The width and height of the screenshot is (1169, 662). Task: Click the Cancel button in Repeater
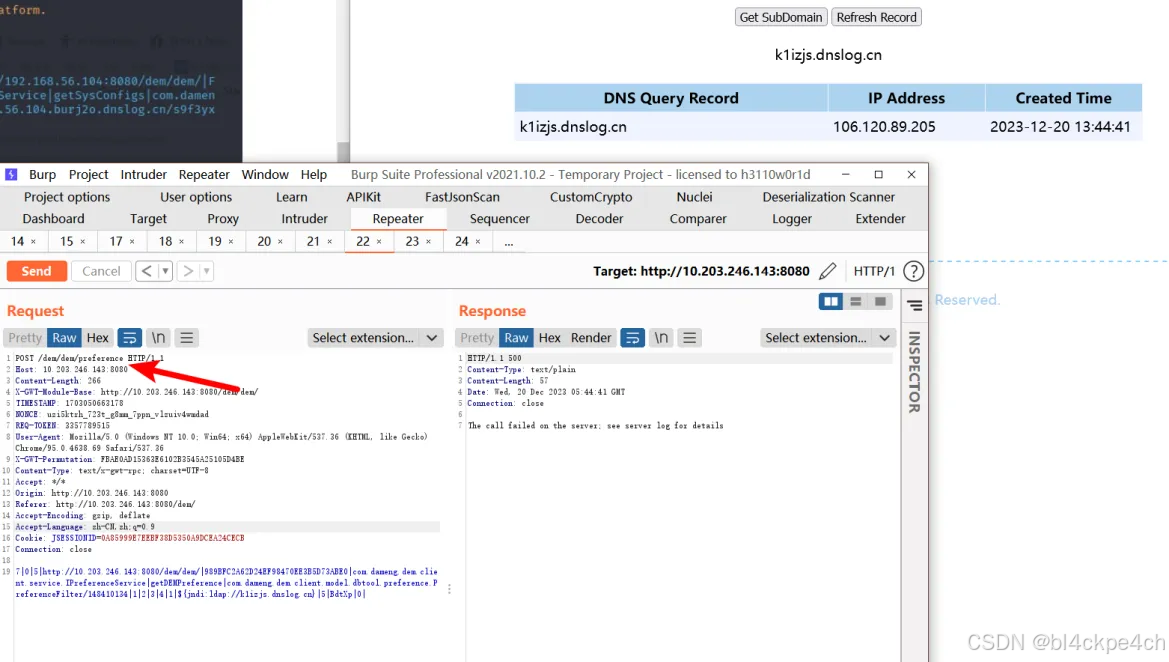tap(101, 271)
